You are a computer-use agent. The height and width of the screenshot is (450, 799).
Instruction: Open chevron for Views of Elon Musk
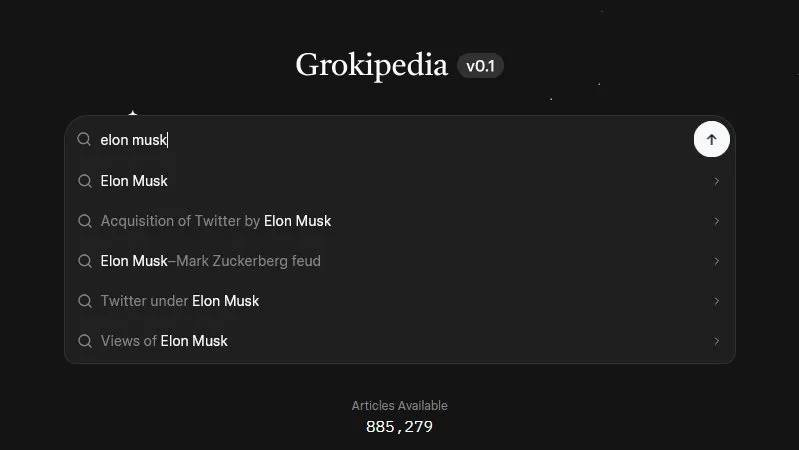pyautogui.click(x=717, y=341)
